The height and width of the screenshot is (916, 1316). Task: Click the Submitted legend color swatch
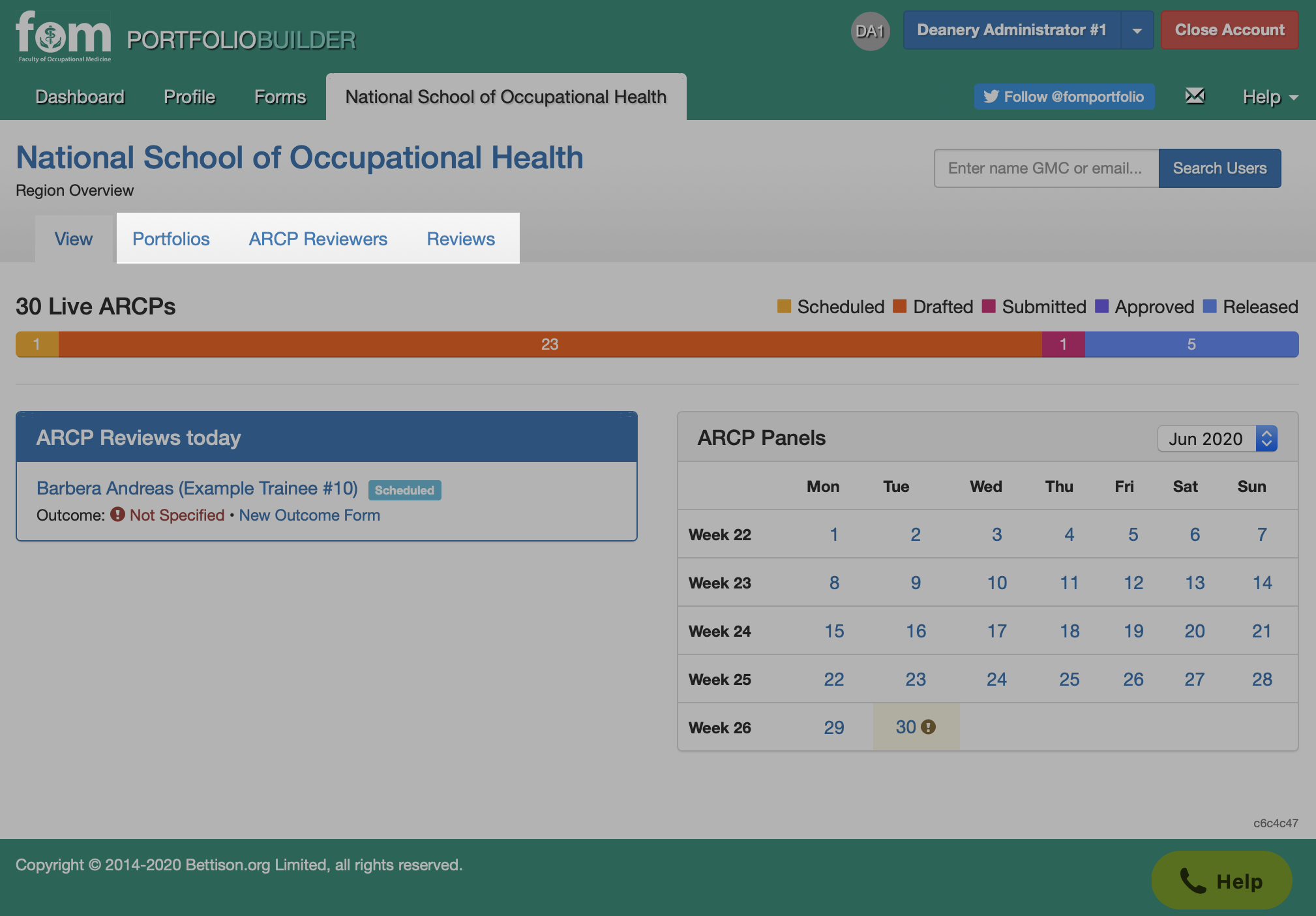tap(989, 306)
